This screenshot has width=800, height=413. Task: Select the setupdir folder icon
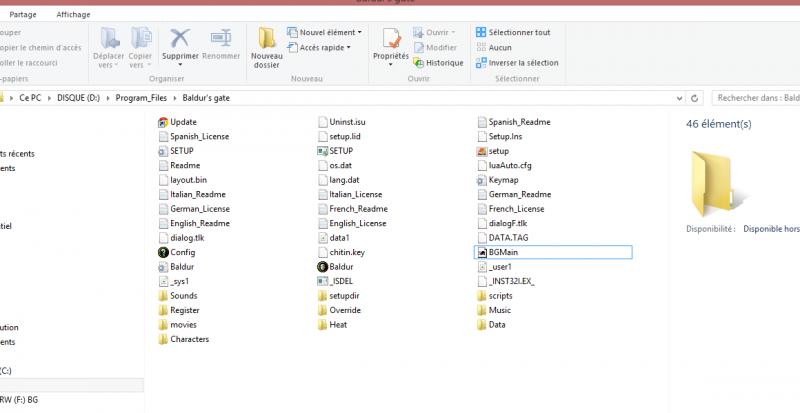[322, 296]
